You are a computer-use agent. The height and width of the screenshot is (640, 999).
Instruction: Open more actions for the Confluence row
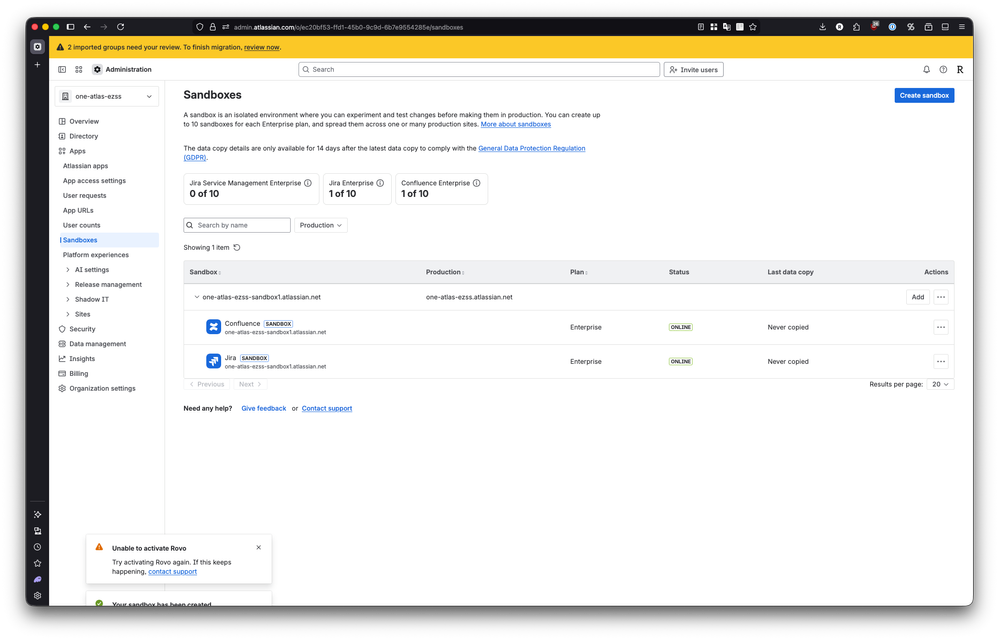(x=940, y=327)
